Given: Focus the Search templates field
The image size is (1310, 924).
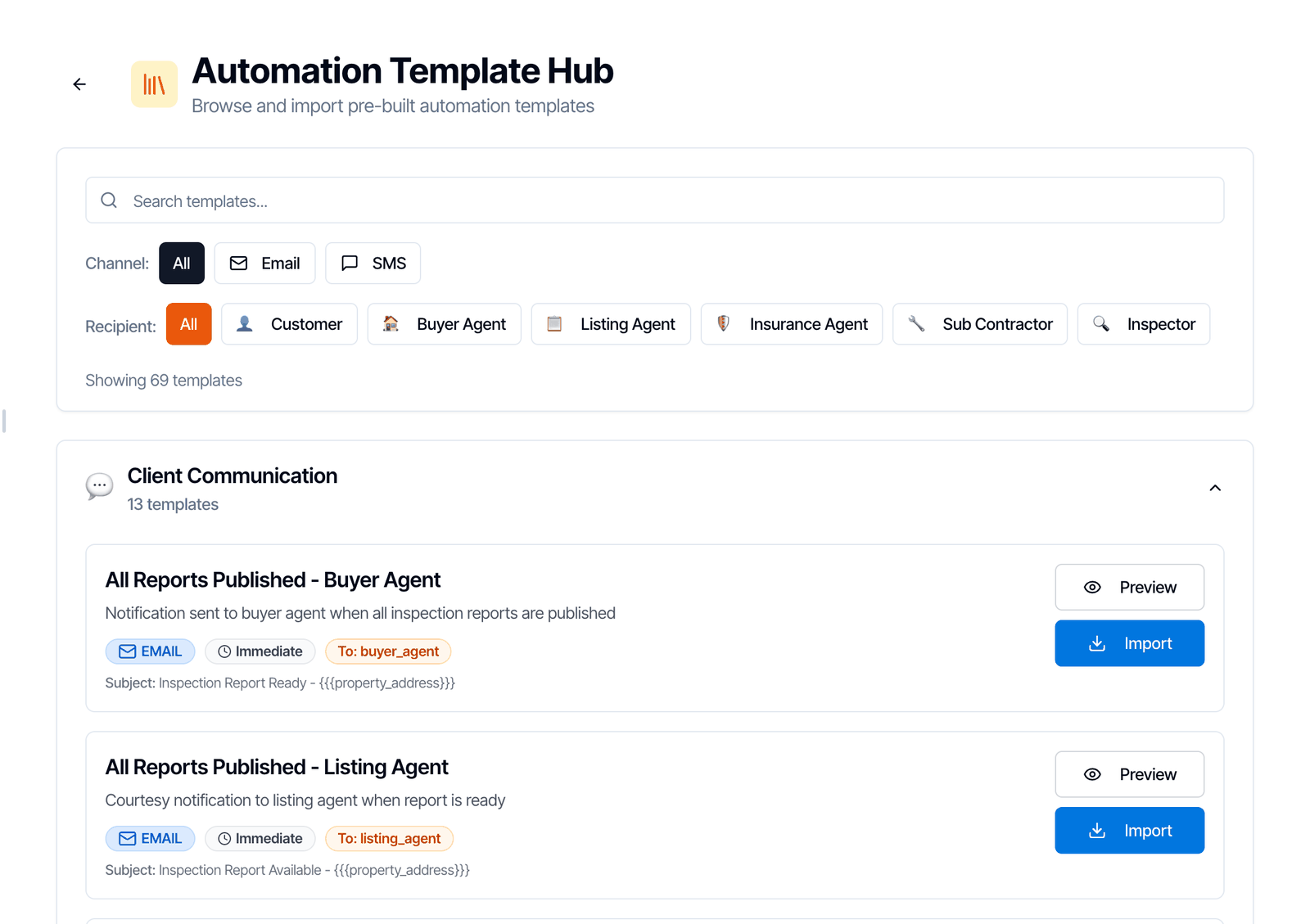Looking at the screenshot, I should click(x=655, y=201).
